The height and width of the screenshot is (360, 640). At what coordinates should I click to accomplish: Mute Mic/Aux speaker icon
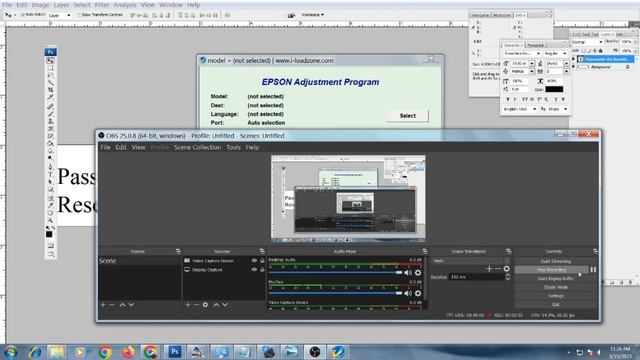(408, 293)
